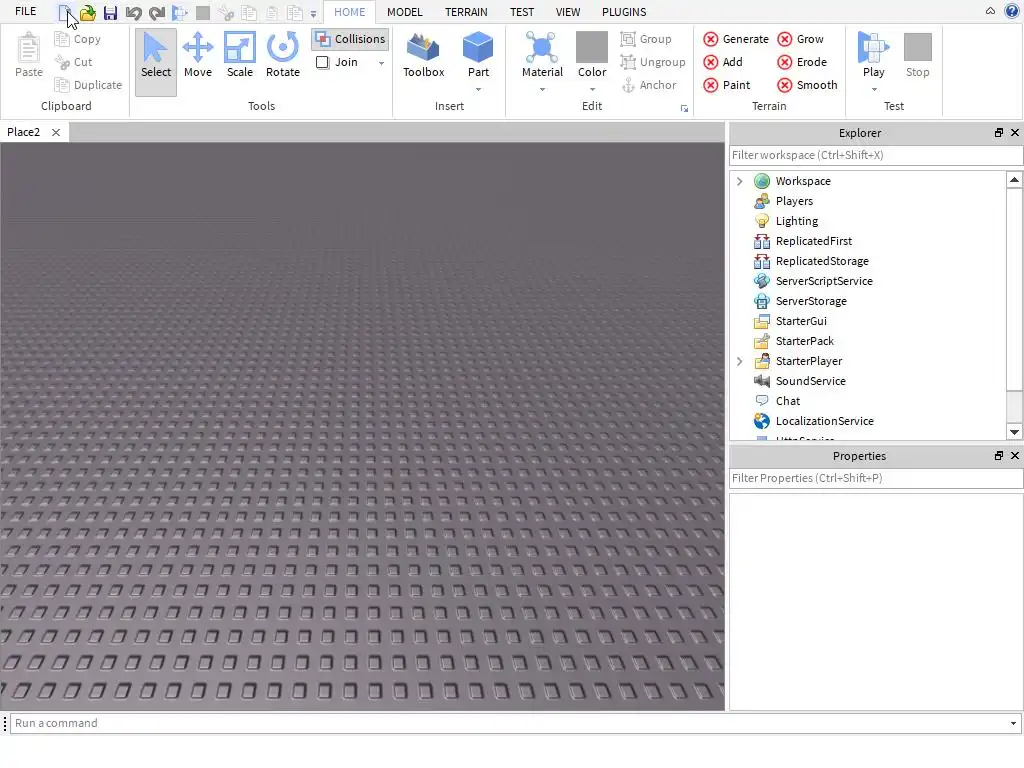
Task: Select ServerScriptService in the Explorer
Action: [824, 281]
